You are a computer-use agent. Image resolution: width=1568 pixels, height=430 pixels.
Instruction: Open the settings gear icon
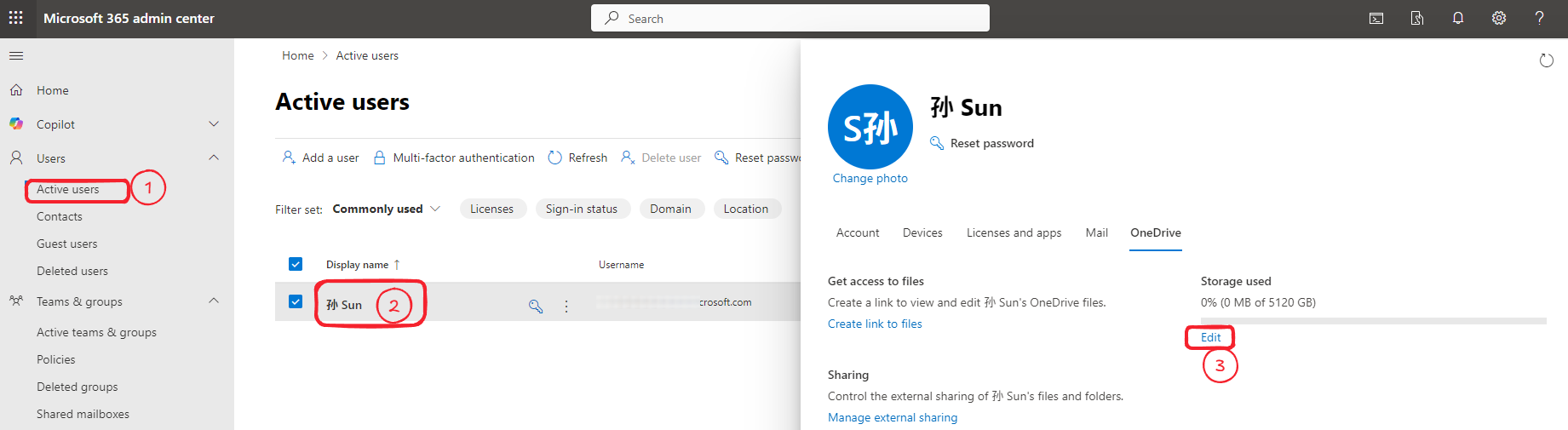point(1498,18)
